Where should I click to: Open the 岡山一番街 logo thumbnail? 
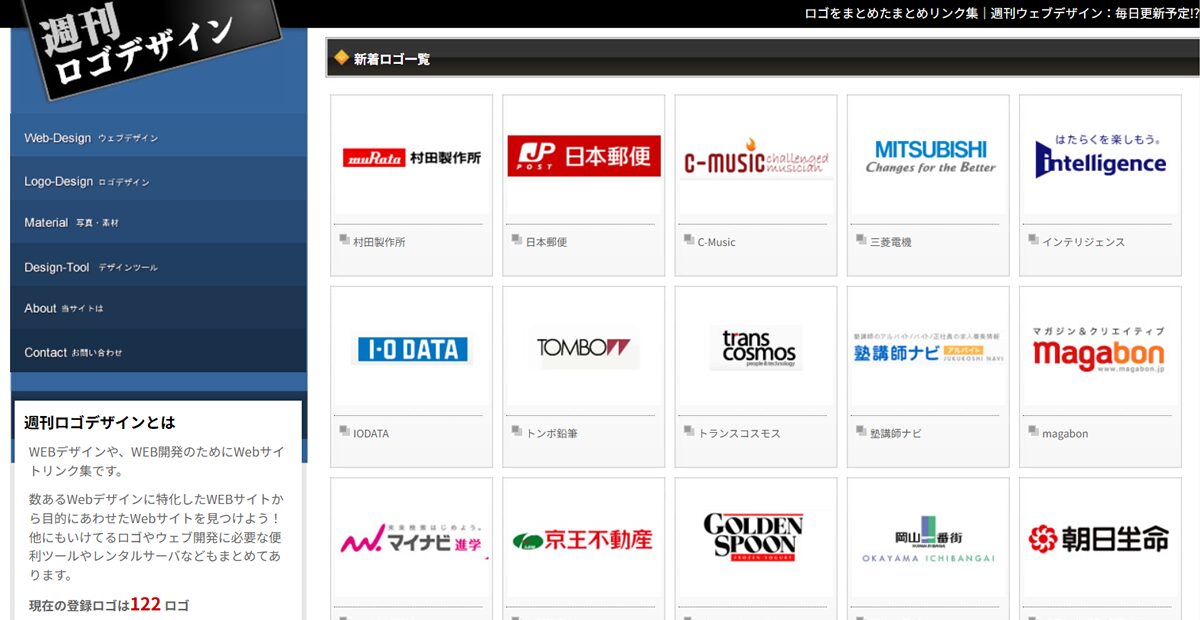[x=928, y=540]
